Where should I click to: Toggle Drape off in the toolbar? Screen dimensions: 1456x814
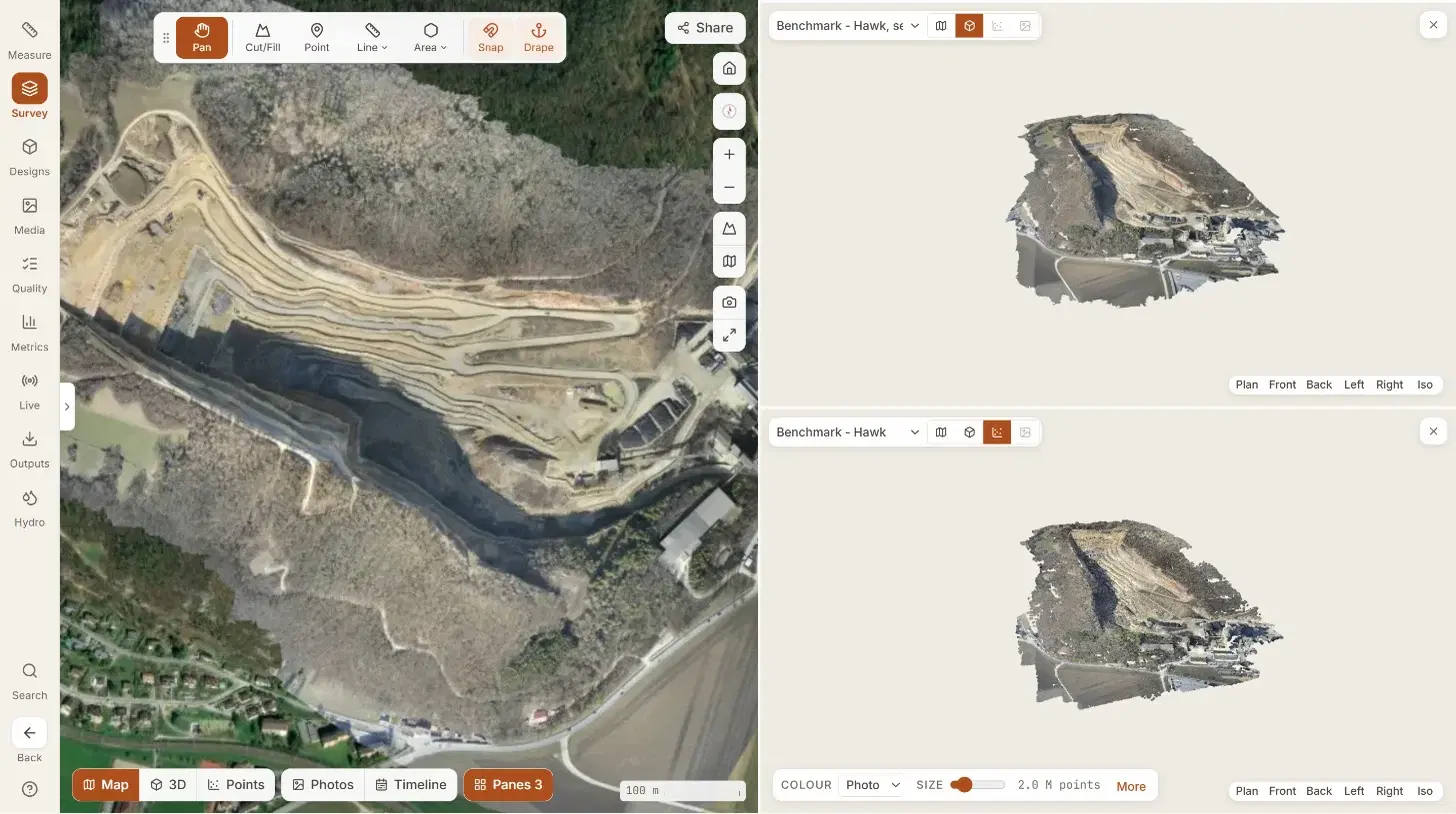coord(538,38)
